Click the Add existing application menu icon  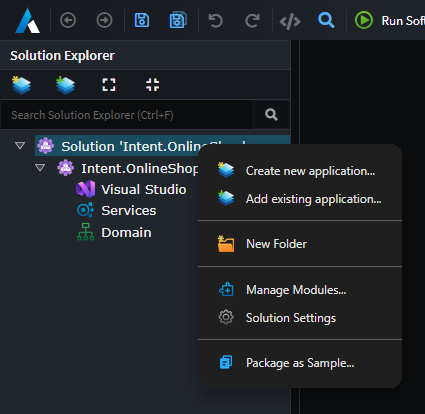(x=226, y=198)
